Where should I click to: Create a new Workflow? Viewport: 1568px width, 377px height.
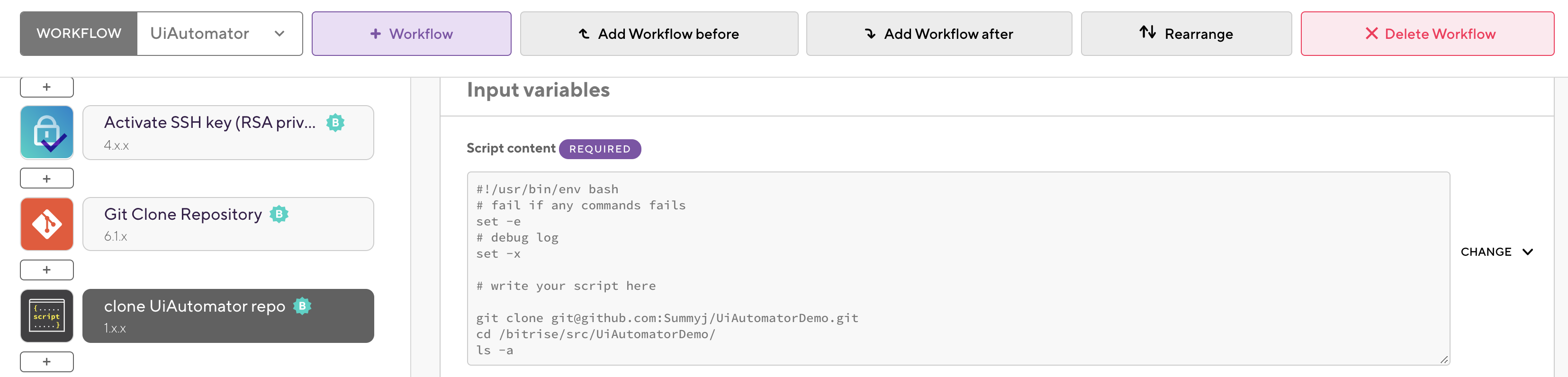tap(412, 34)
